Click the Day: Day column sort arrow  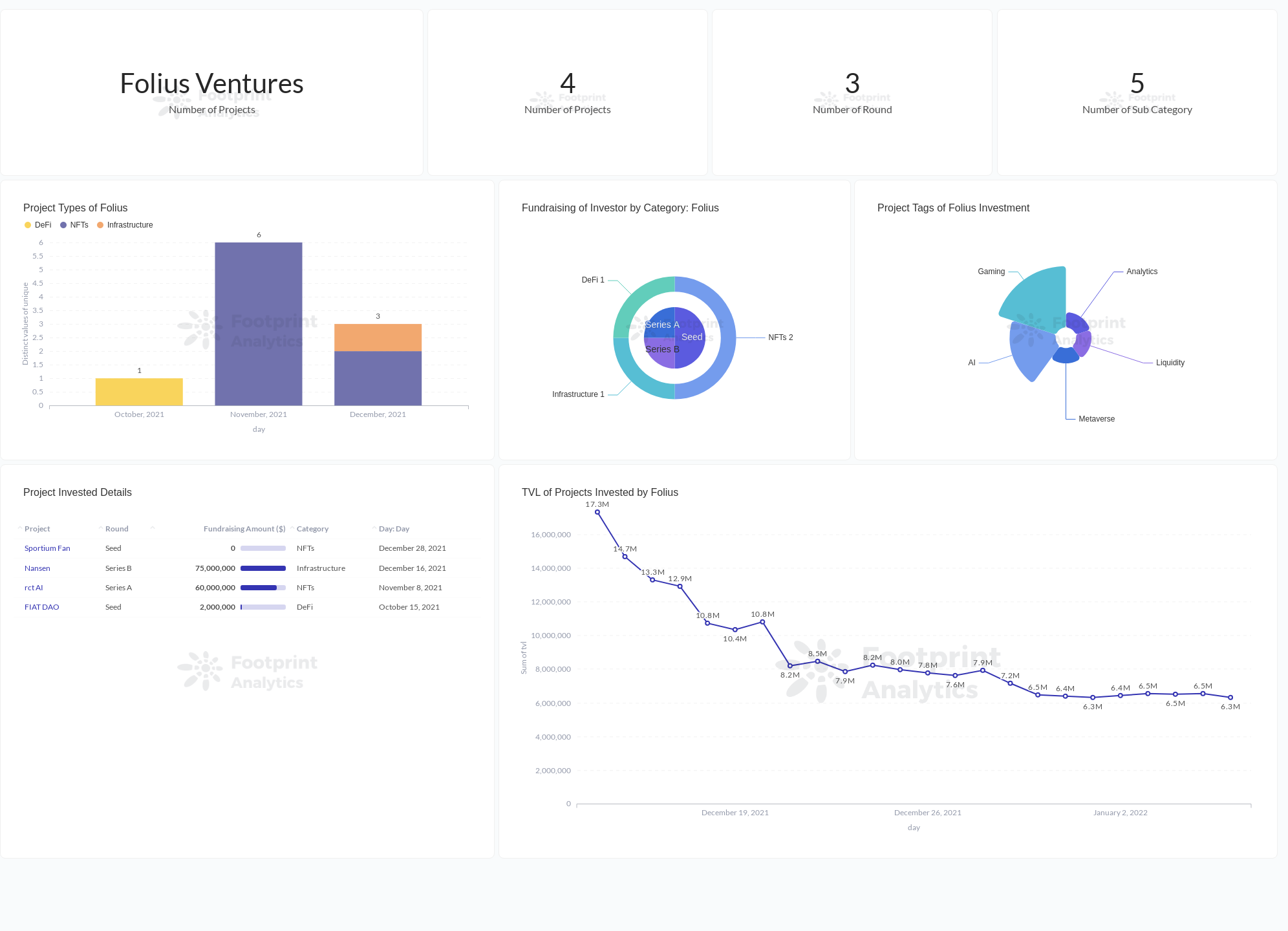coord(374,528)
